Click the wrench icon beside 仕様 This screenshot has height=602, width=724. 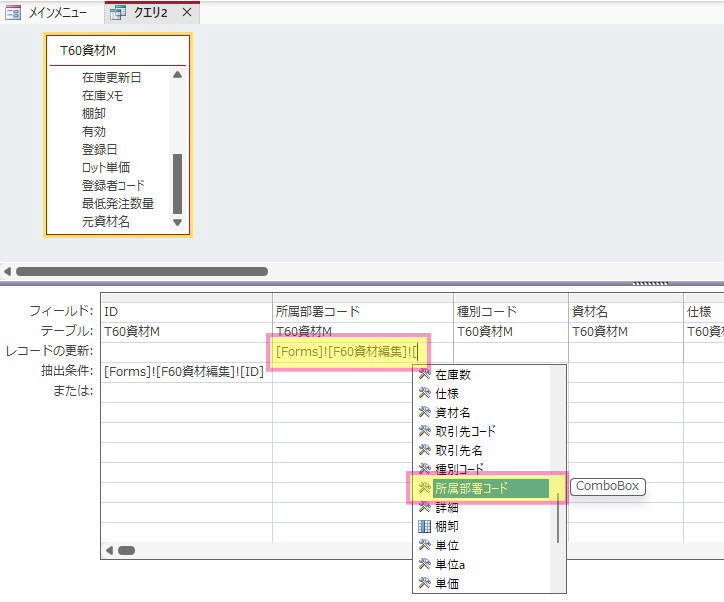point(424,393)
